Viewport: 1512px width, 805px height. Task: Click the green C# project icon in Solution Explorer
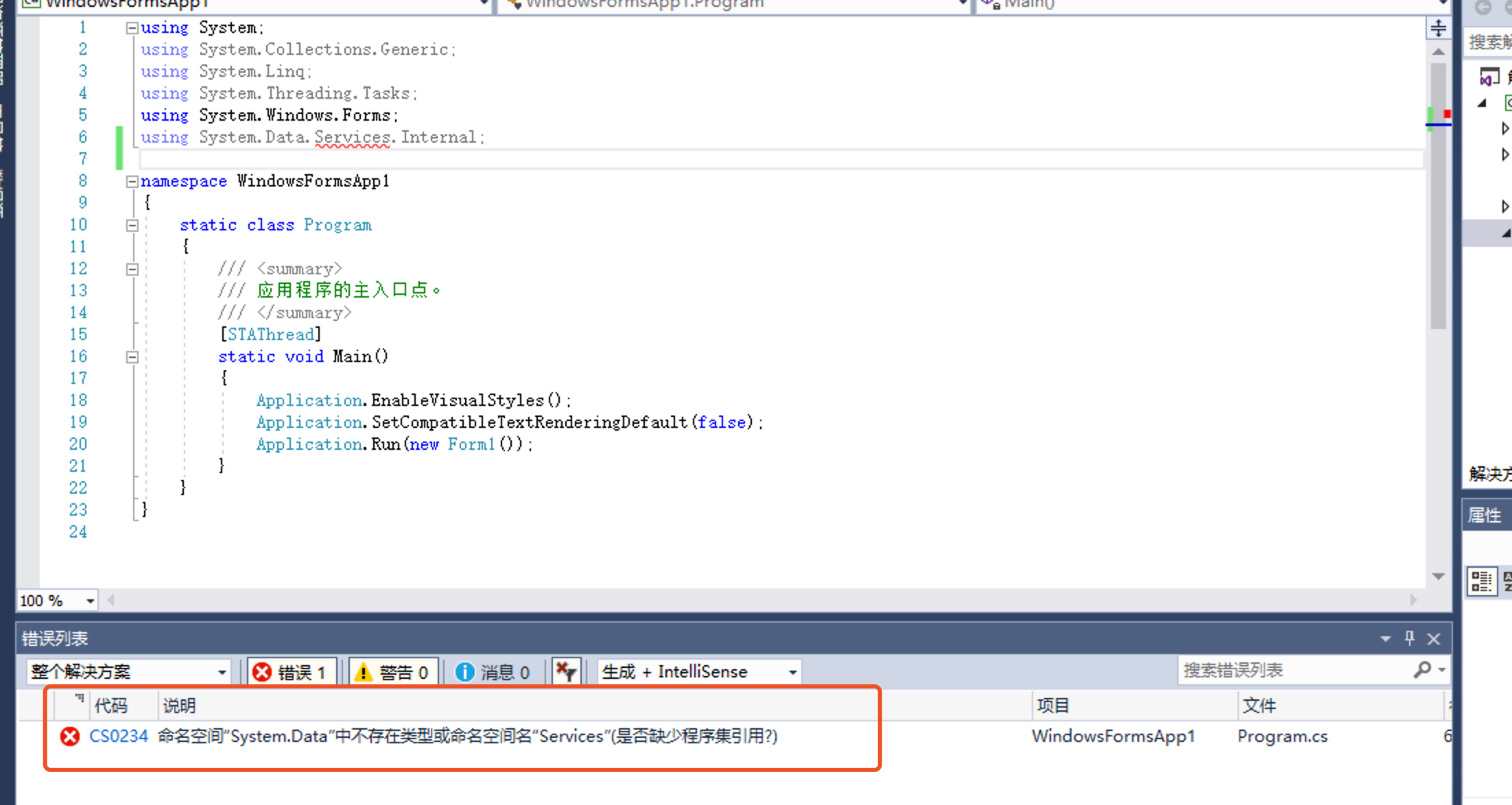pos(1507,103)
